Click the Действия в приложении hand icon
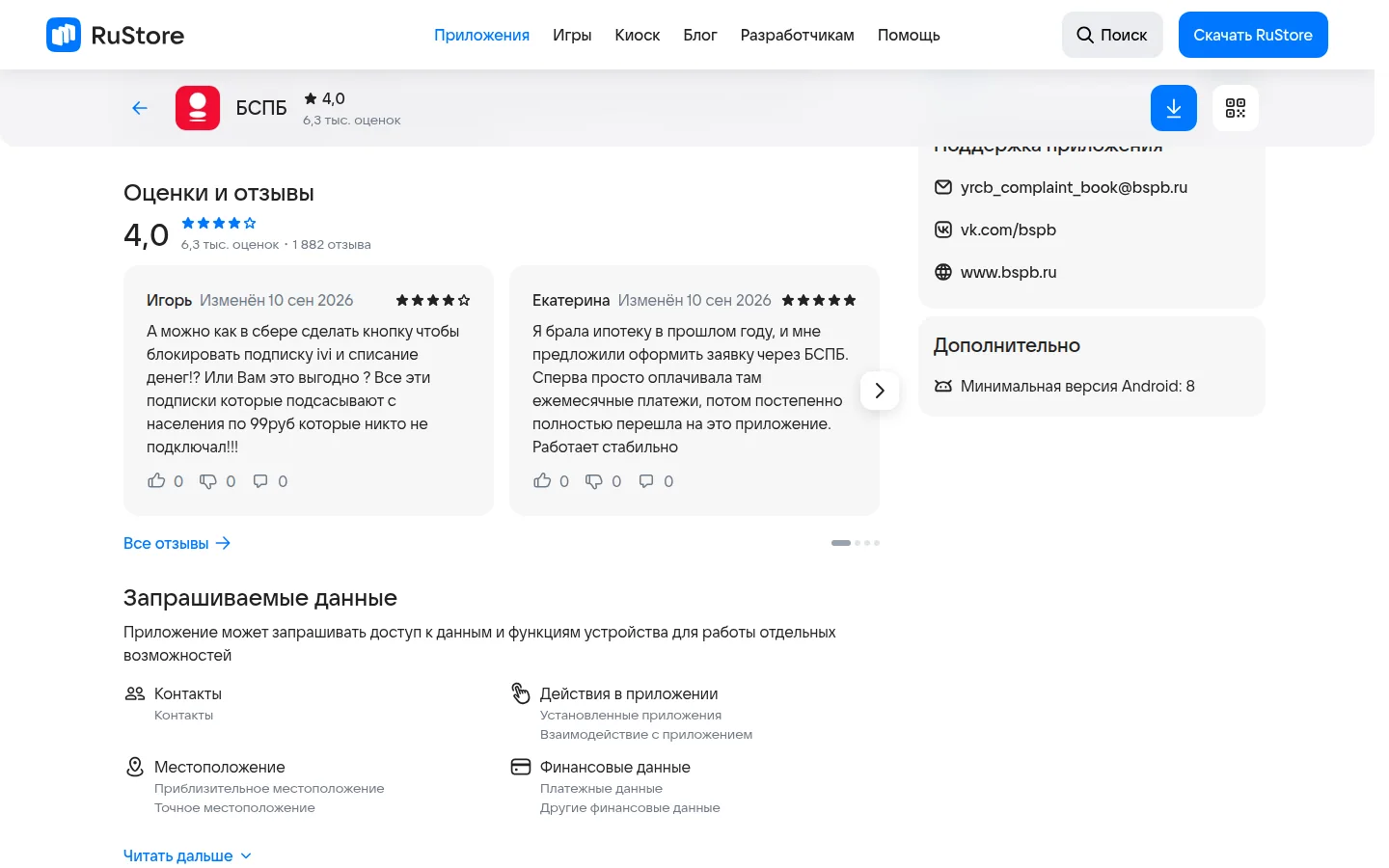 (521, 693)
